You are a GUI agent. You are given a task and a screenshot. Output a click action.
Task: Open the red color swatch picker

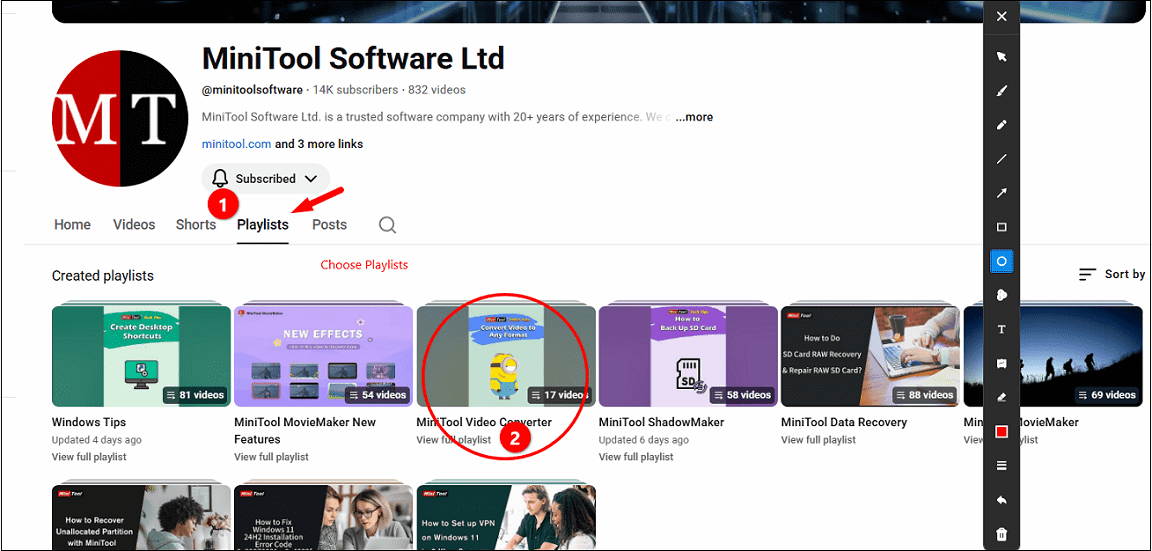pyautogui.click(x=1001, y=432)
